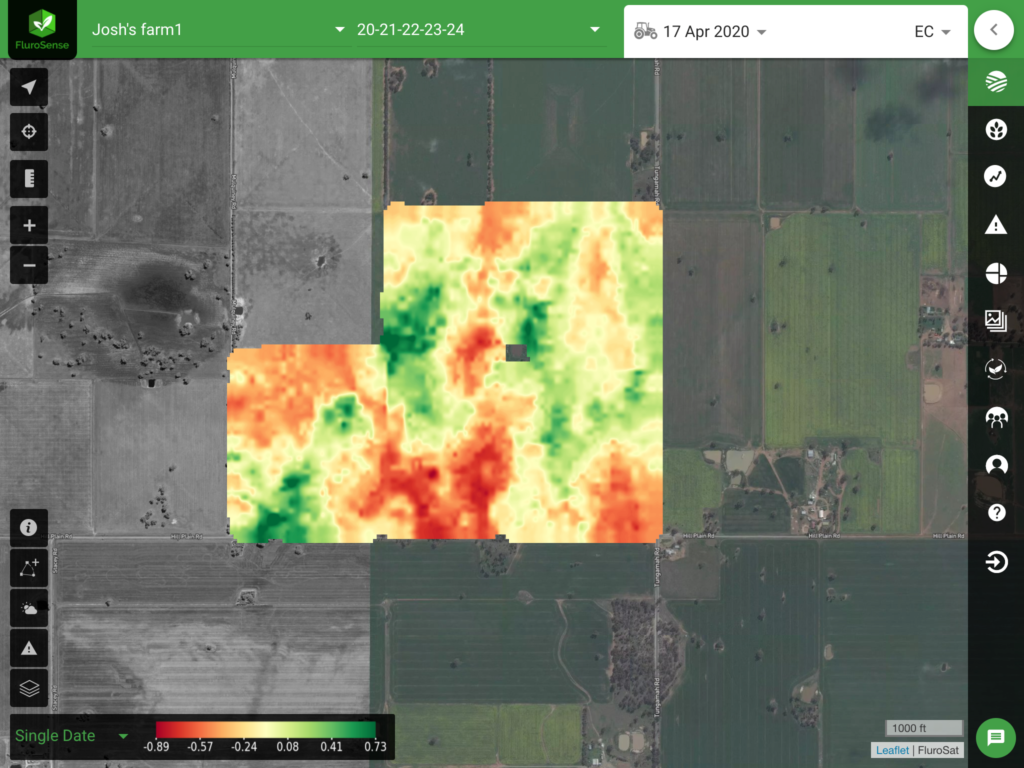Open the chat message bubble
This screenshot has height=768, width=1024.
tap(995, 737)
